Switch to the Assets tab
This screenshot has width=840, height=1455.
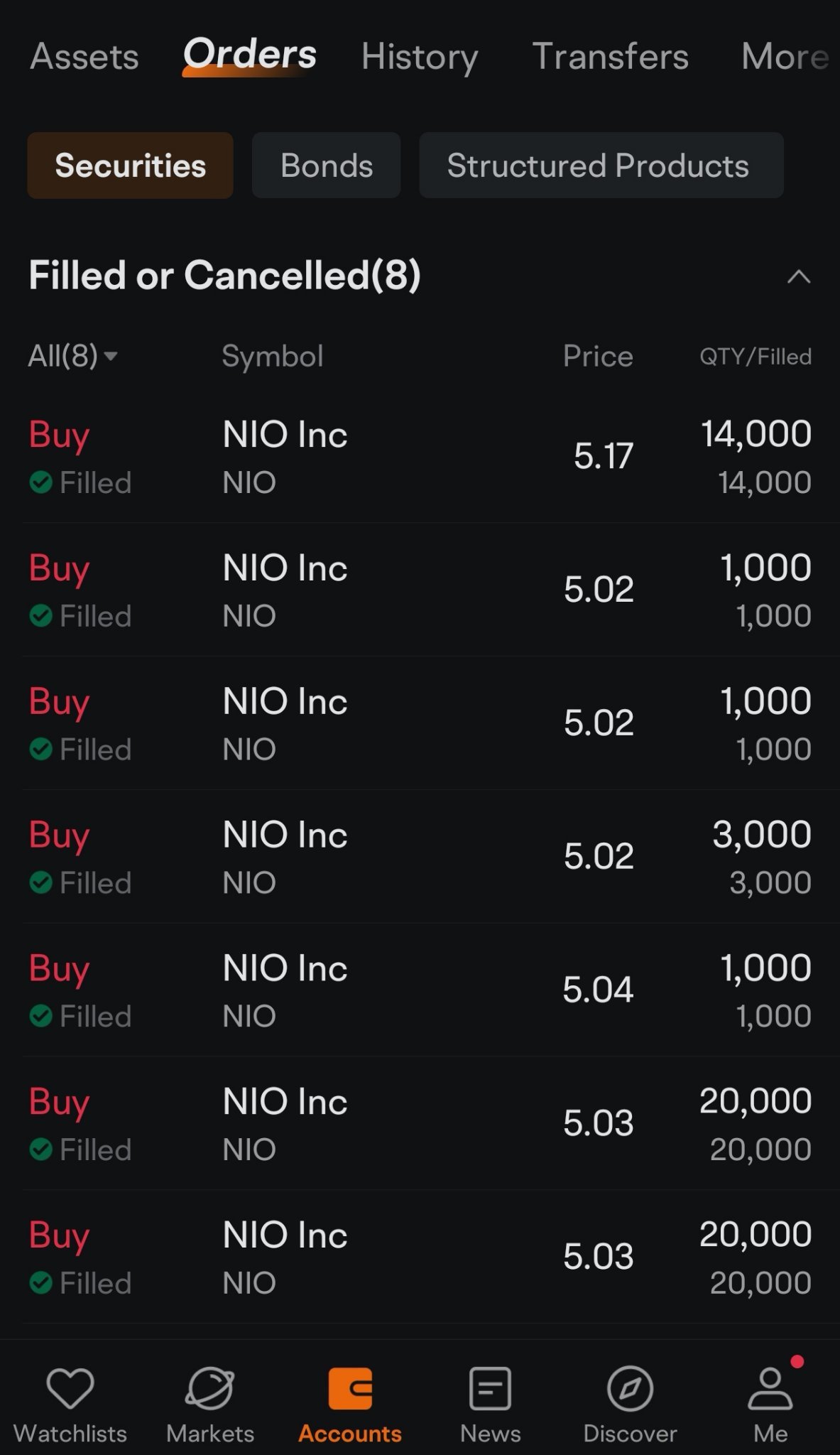tap(84, 56)
